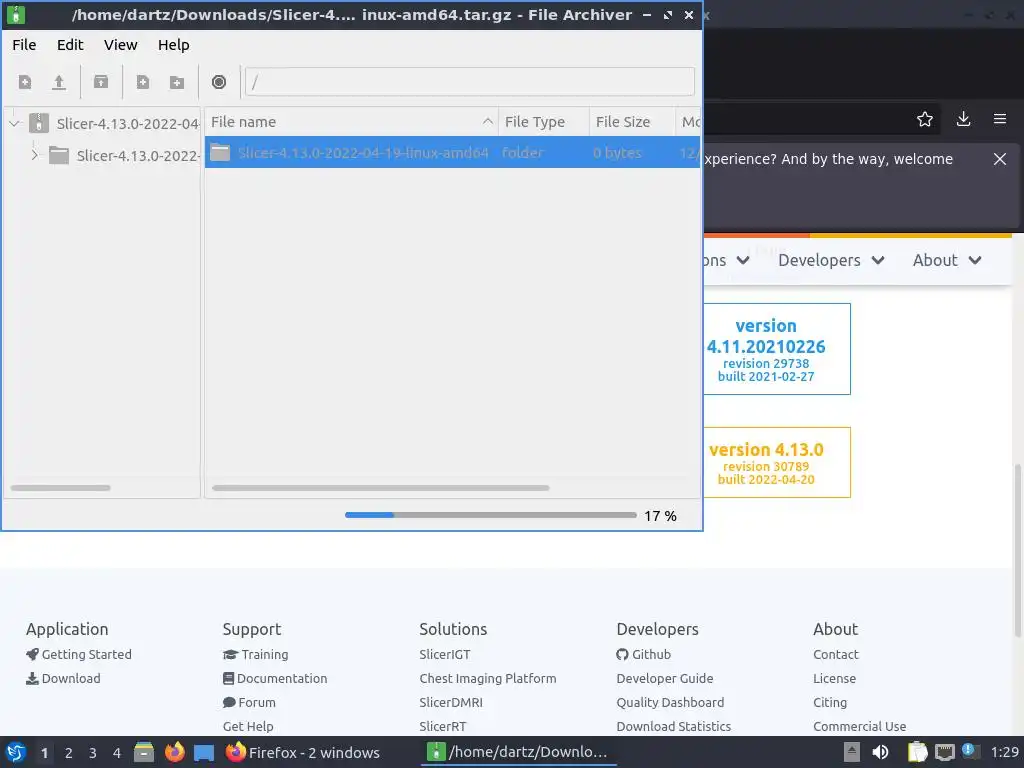Click the version 4.13.0 download box

coord(777,462)
